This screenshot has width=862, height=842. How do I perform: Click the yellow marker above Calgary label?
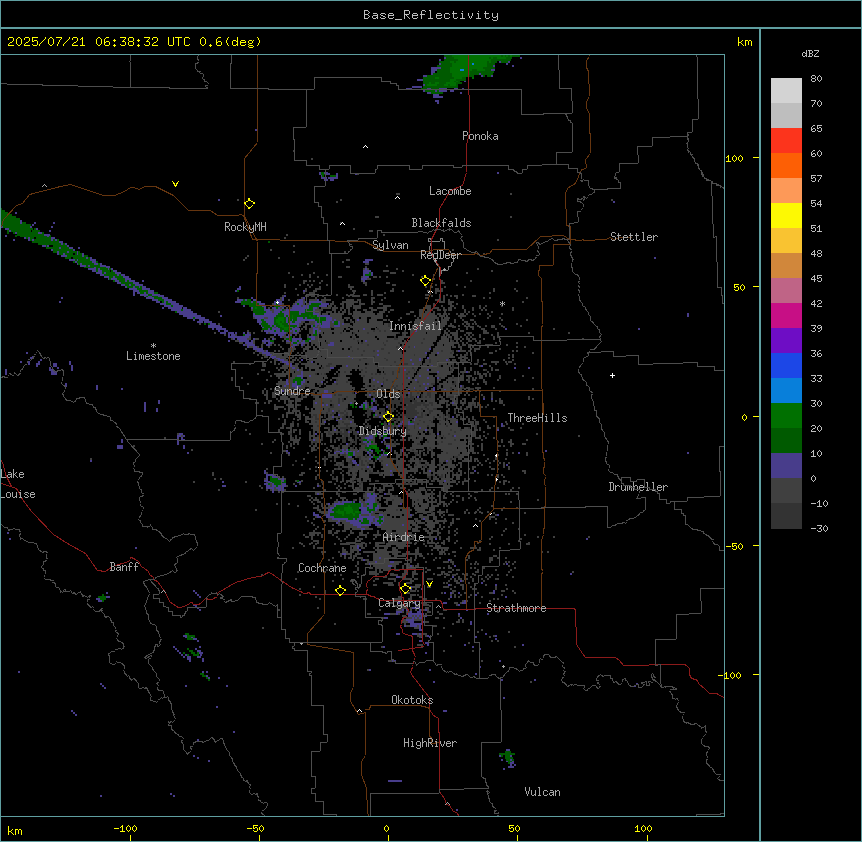pyautogui.click(x=405, y=589)
